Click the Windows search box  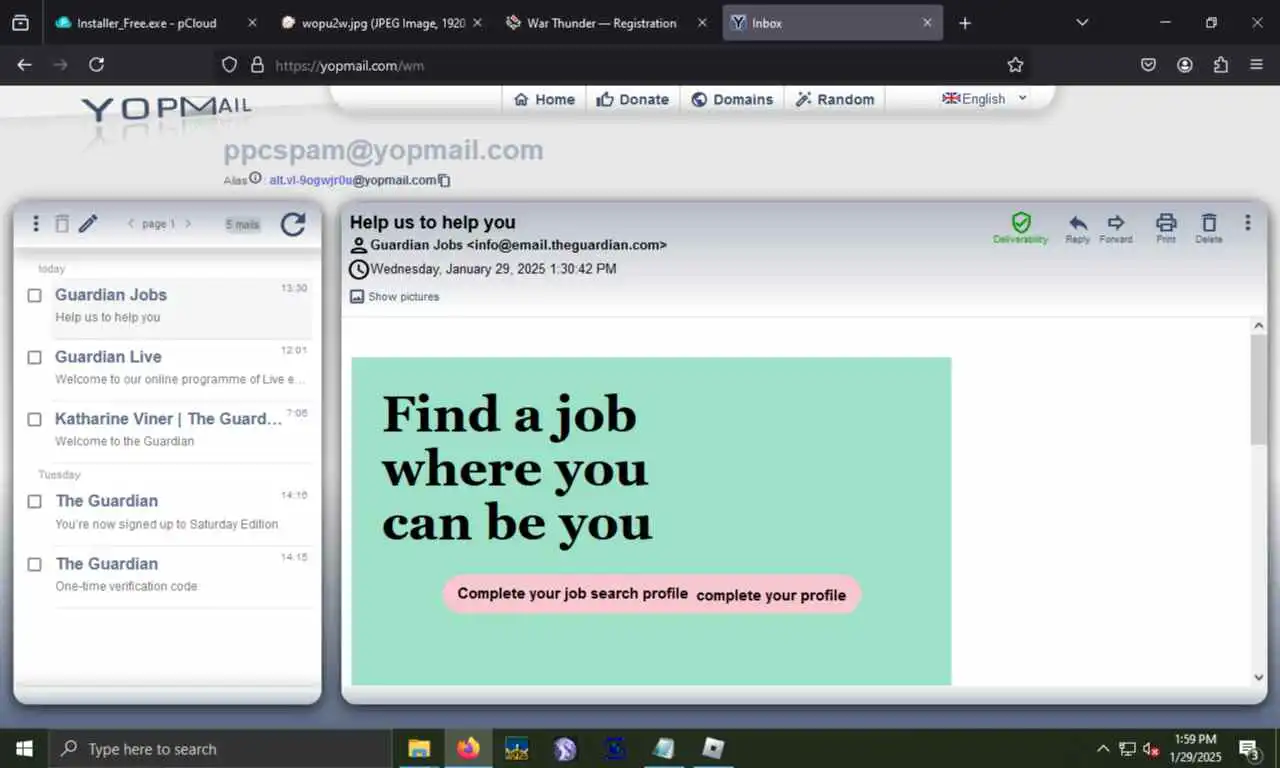pyautogui.click(x=220, y=749)
